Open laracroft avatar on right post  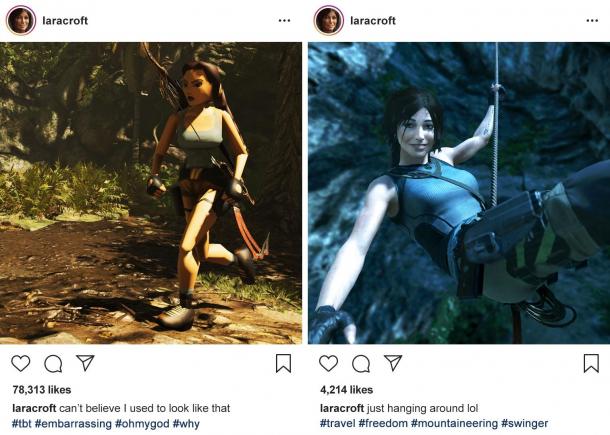click(329, 20)
